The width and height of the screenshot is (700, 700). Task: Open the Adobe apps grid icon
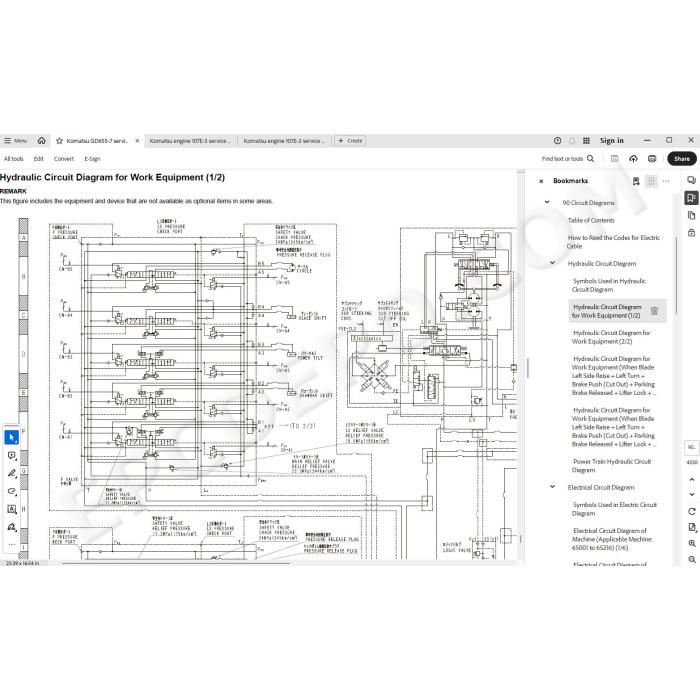click(587, 141)
